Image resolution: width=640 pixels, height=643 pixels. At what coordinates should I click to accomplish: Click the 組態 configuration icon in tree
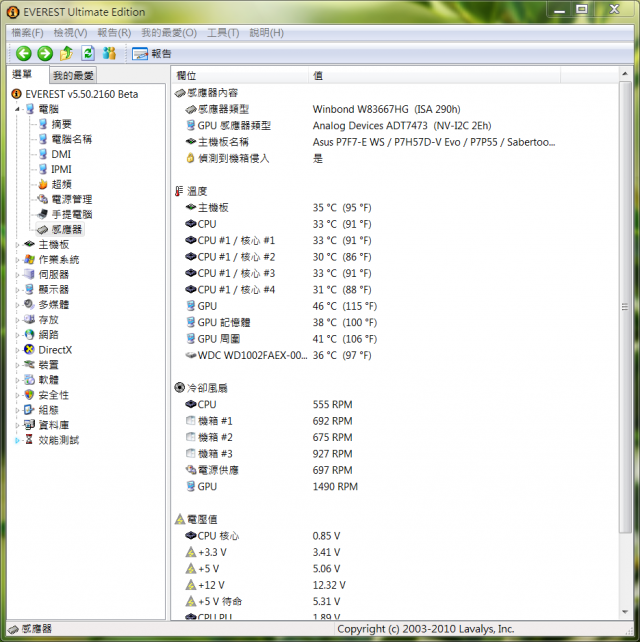(x=29, y=410)
